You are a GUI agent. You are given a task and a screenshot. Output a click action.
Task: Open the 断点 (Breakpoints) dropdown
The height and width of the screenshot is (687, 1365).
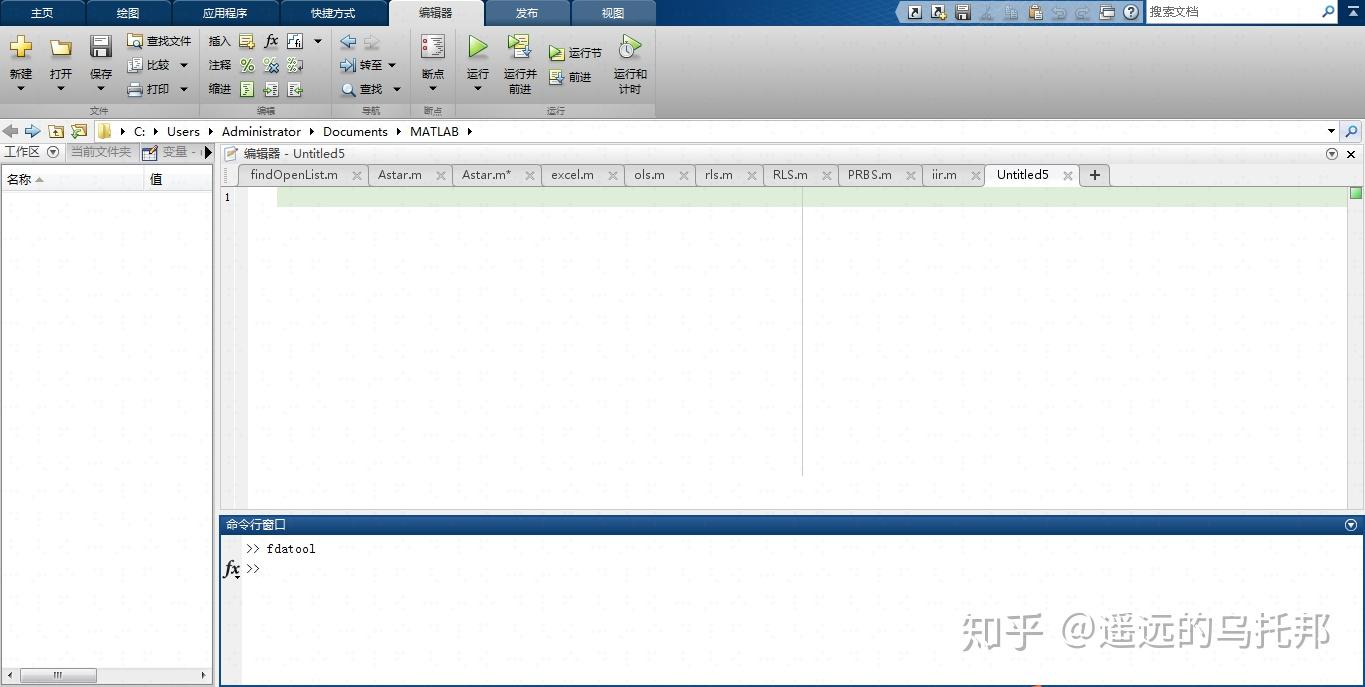pyautogui.click(x=432, y=88)
